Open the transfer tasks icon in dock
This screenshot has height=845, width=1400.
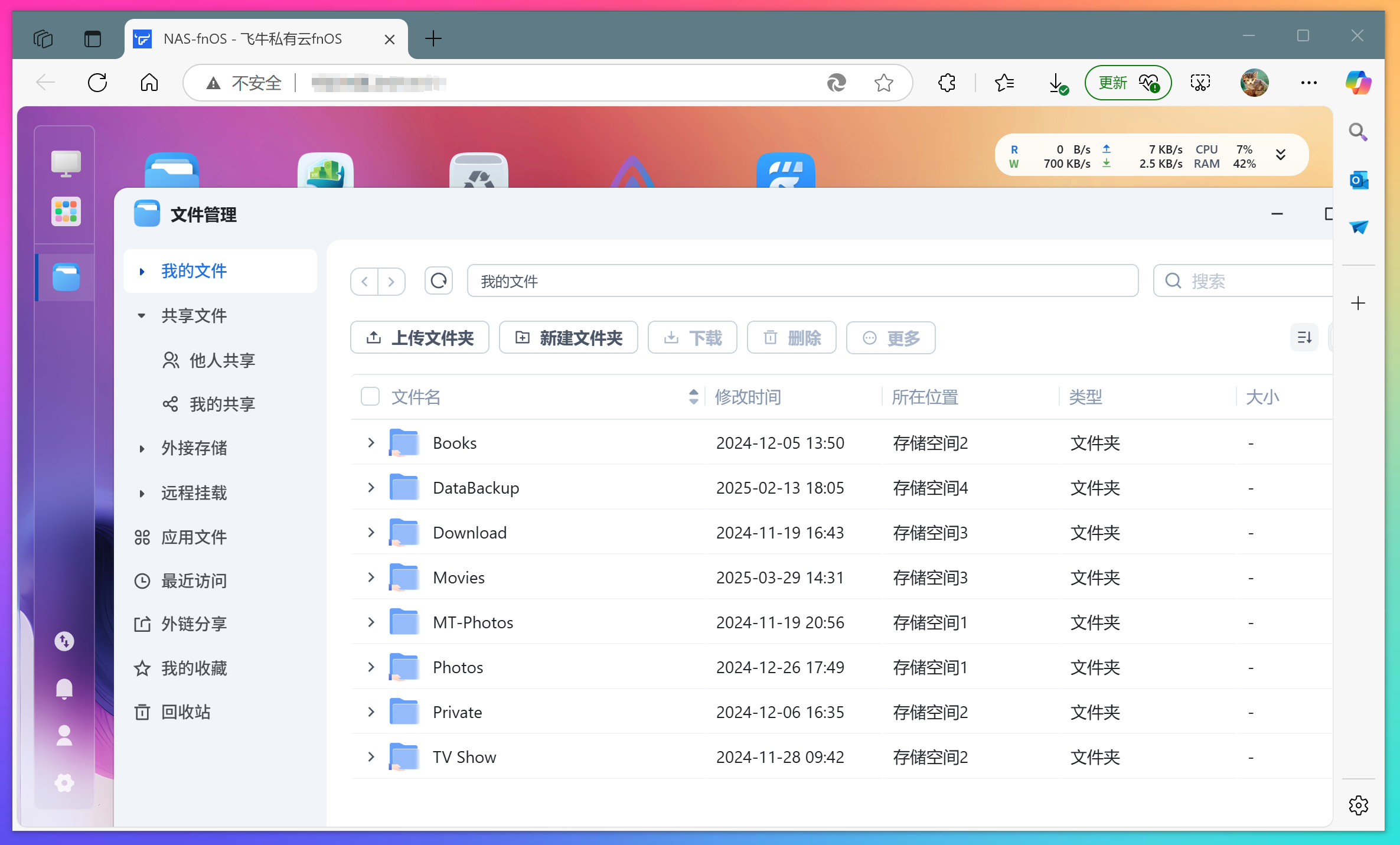tap(64, 641)
